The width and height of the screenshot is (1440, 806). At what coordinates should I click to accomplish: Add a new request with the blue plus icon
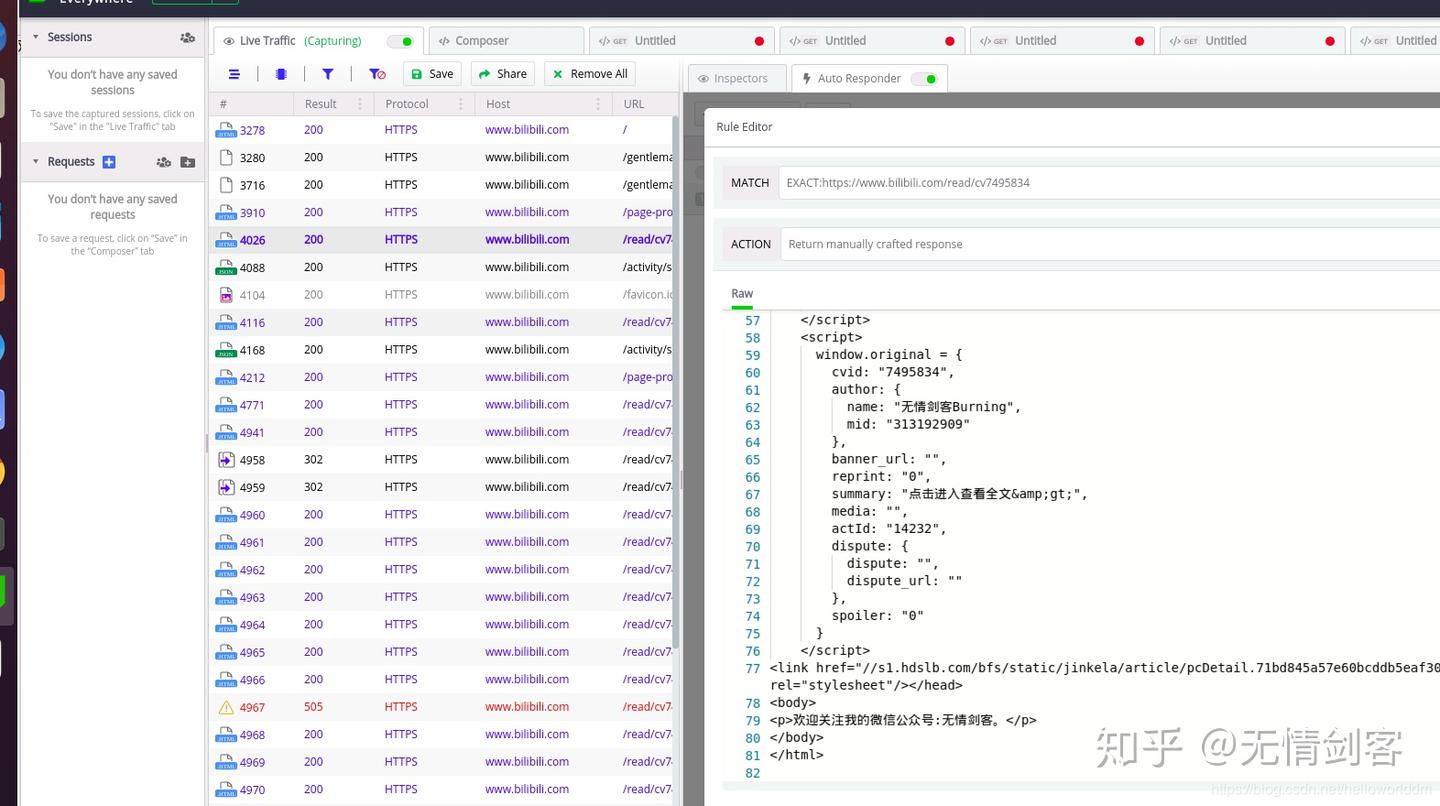pyautogui.click(x=109, y=162)
